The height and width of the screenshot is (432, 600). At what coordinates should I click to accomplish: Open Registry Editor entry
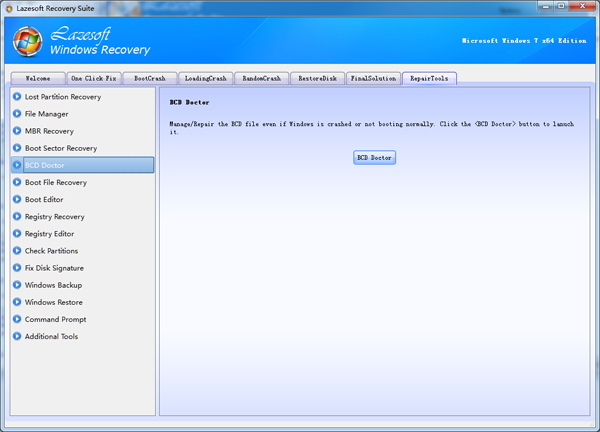pyautogui.click(x=49, y=234)
